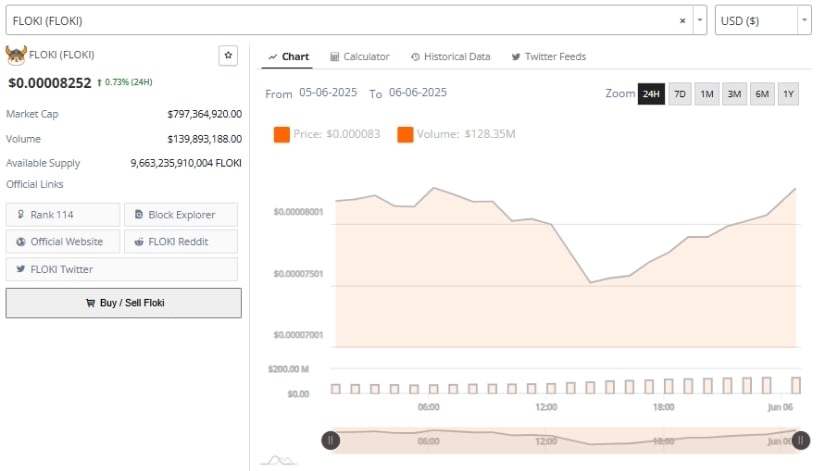Open the From date field 05-06-2025
825x471 pixels.
pyautogui.click(x=329, y=93)
